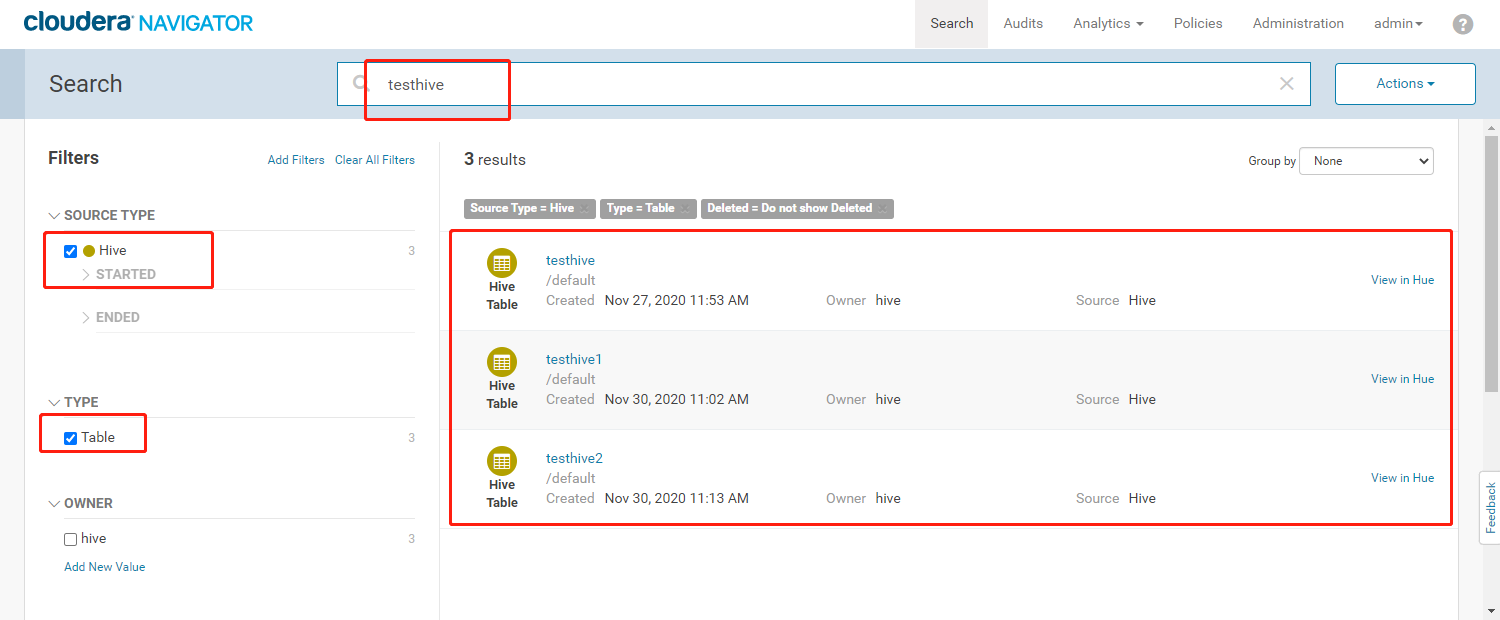Click the Hive table icon for testhive1
This screenshot has height=620, width=1500.
tap(502, 362)
